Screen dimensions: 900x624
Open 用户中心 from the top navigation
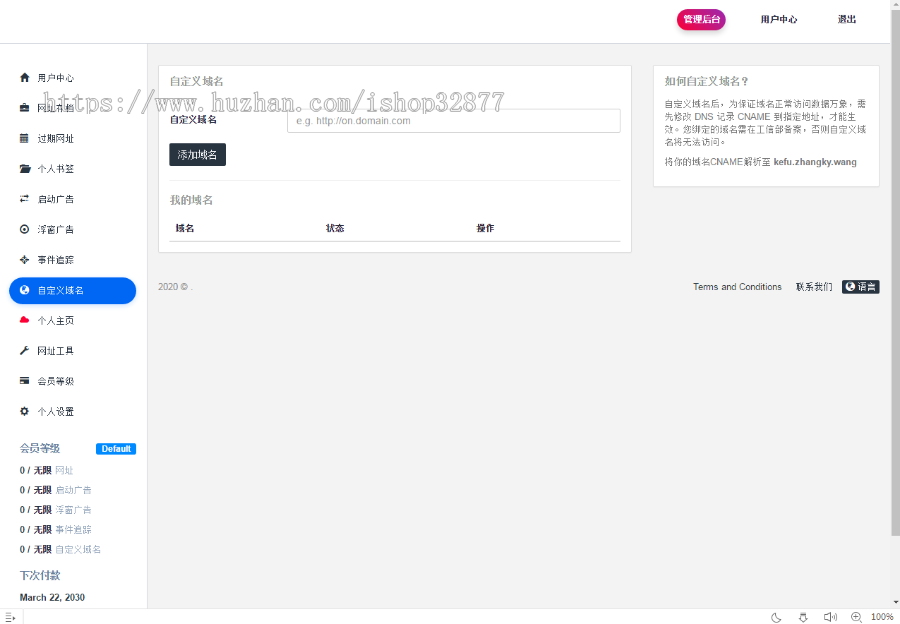[x=778, y=19]
